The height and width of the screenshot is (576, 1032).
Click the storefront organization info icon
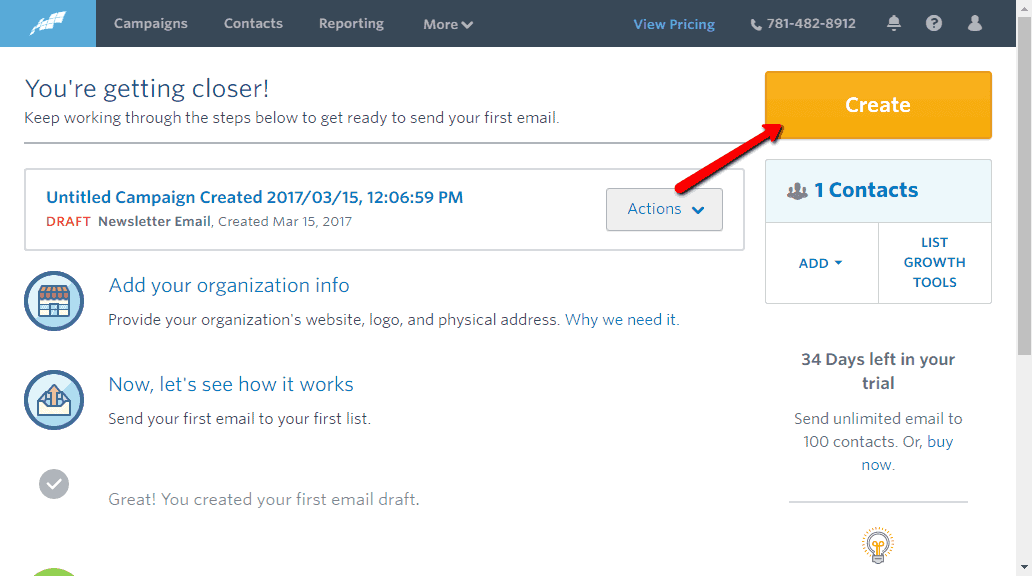[54, 301]
